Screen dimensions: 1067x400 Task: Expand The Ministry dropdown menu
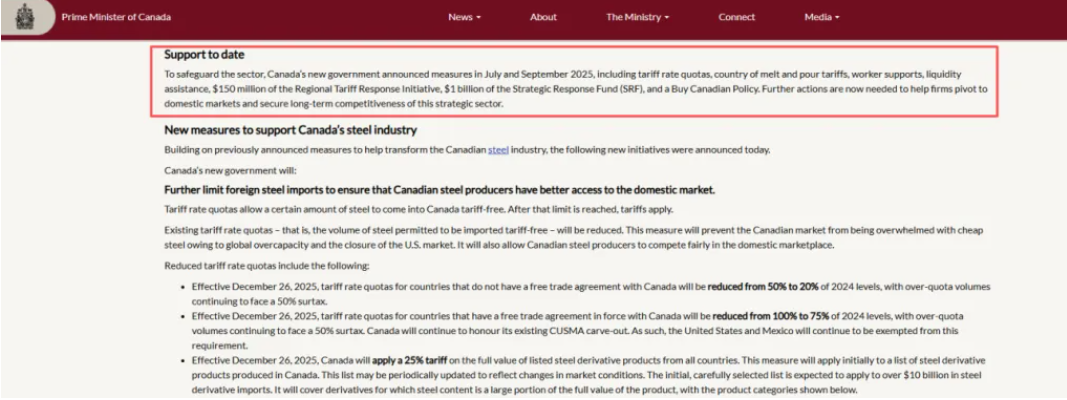[x=637, y=17]
